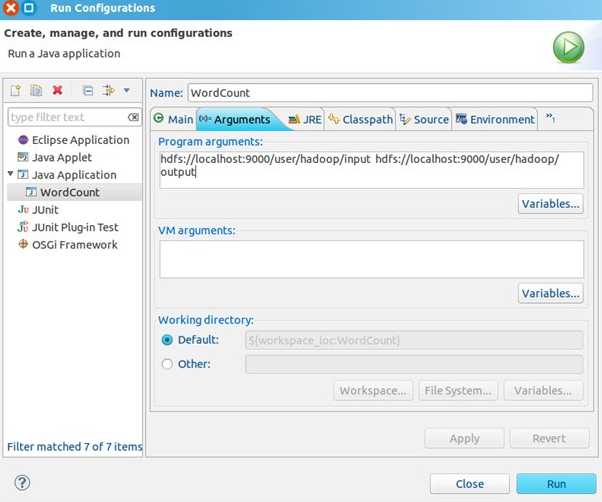The image size is (602, 502).
Task: Click the Name text field
Action: [x=389, y=93]
